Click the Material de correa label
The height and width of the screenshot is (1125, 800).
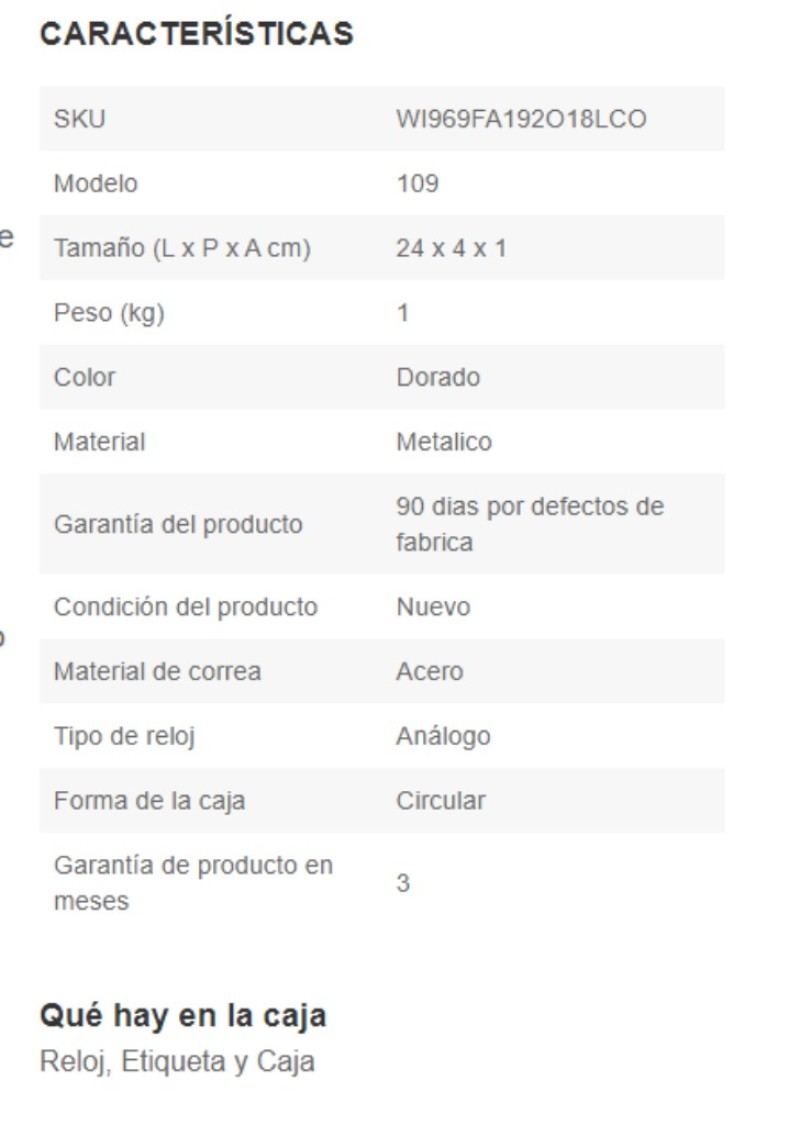[x=157, y=672]
